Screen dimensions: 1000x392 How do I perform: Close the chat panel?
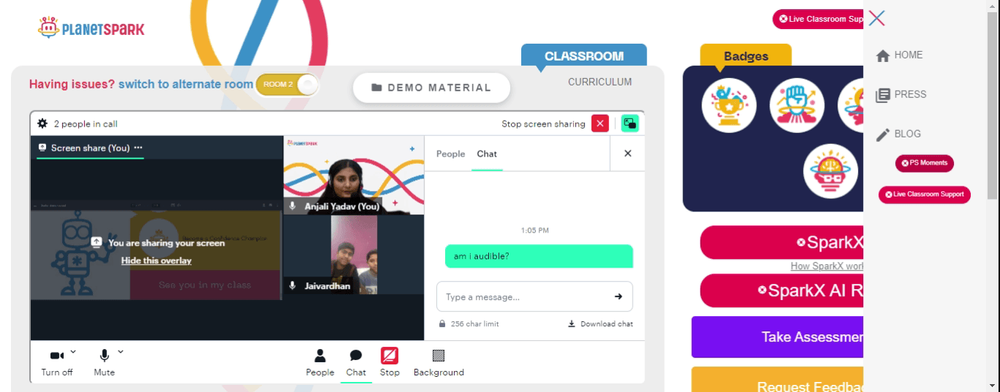click(628, 154)
